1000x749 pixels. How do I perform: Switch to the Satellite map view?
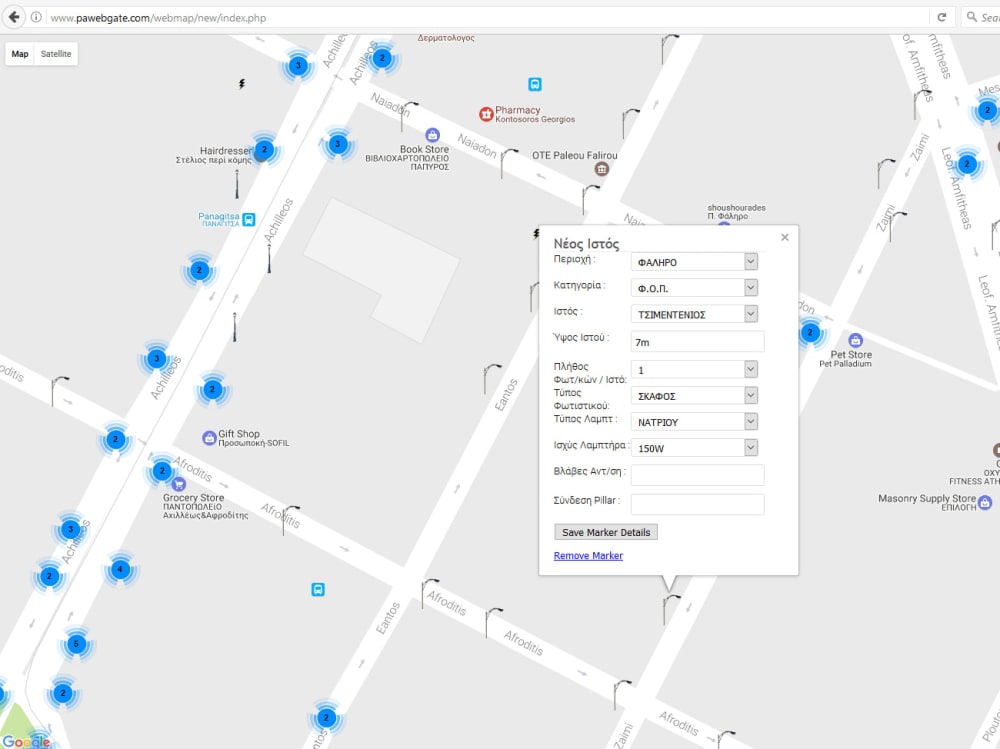55,53
